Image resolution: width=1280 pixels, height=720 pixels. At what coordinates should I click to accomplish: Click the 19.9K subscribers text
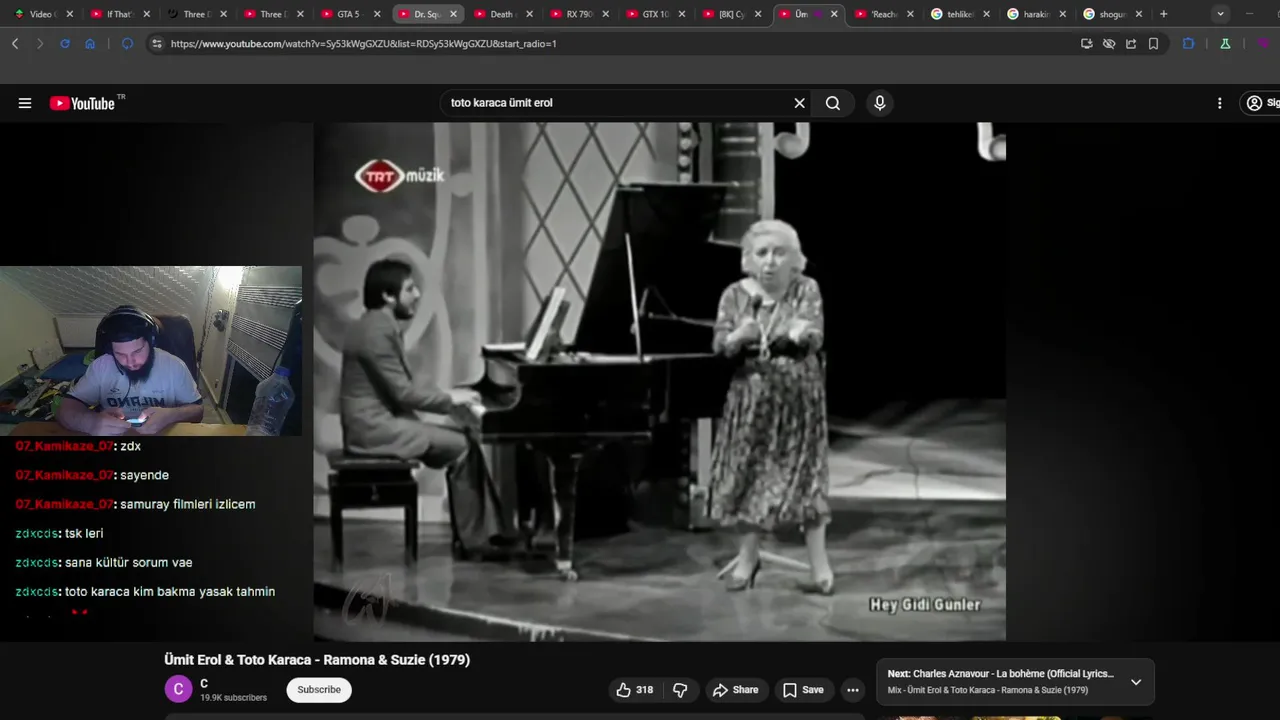[233, 698]
